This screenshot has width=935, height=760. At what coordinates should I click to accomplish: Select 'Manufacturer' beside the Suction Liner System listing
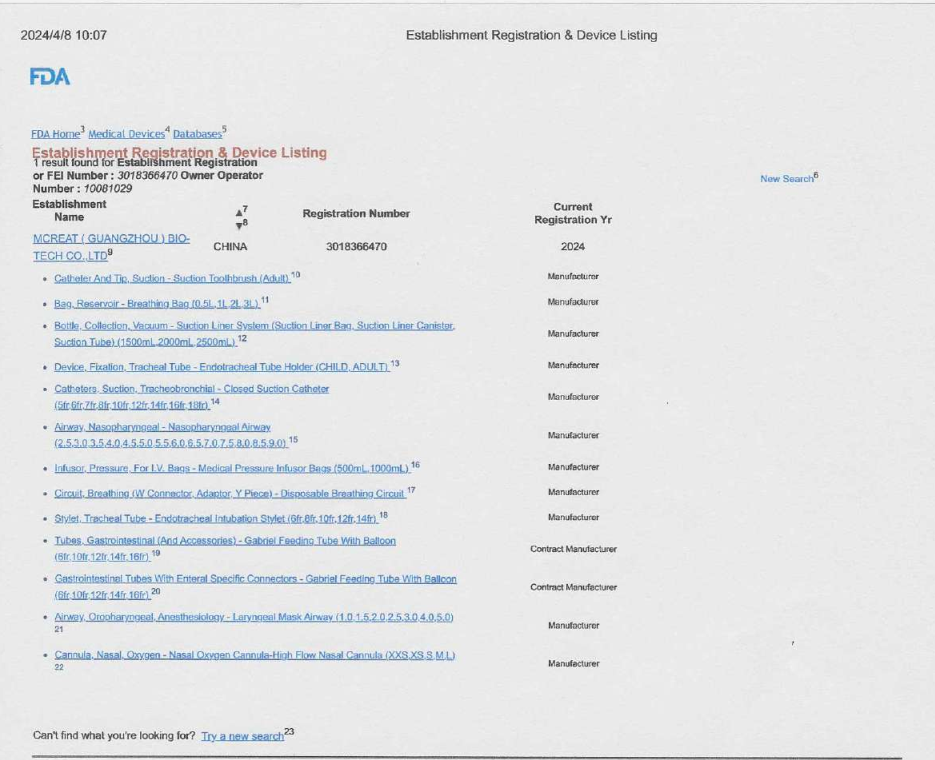click(573, 334)
